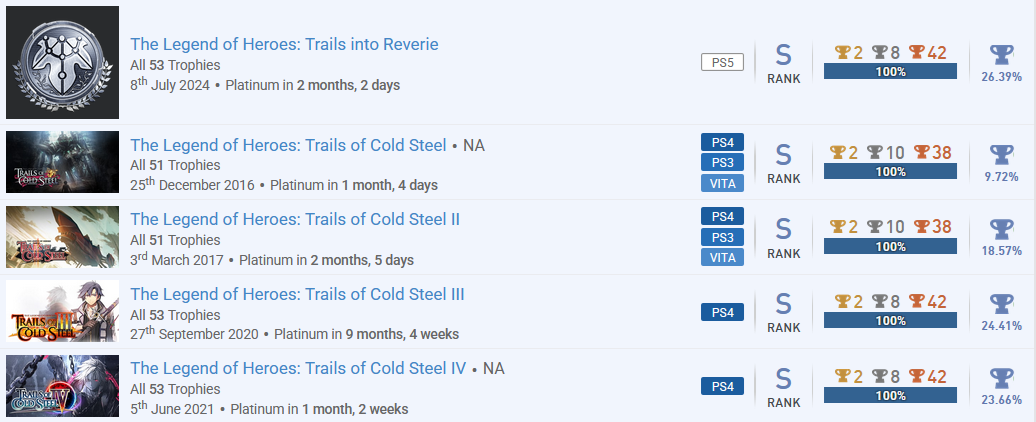1036x422 pixels.
Task: Click silver trophy icon in Cold Steel III row
Action: click(x=879, y=301)
